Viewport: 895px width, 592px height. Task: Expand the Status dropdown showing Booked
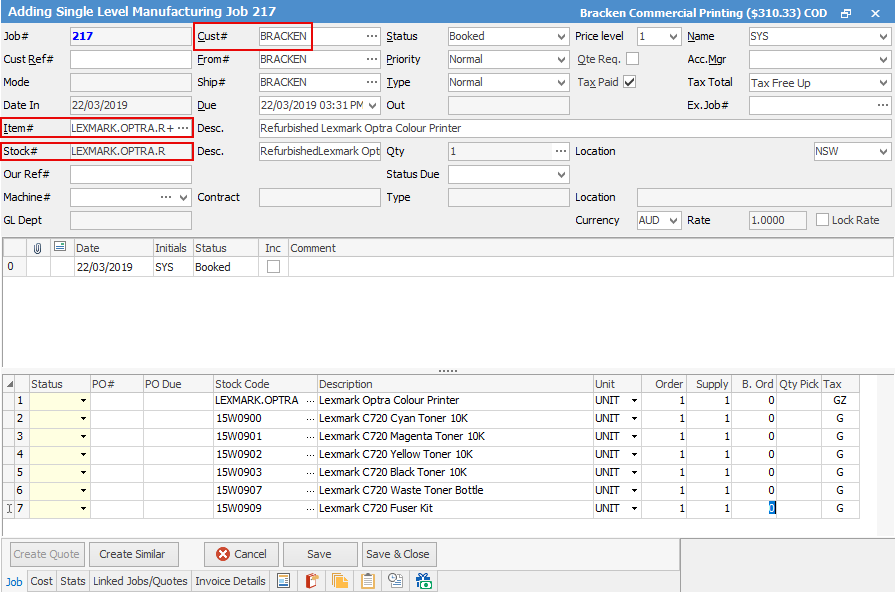561,37
